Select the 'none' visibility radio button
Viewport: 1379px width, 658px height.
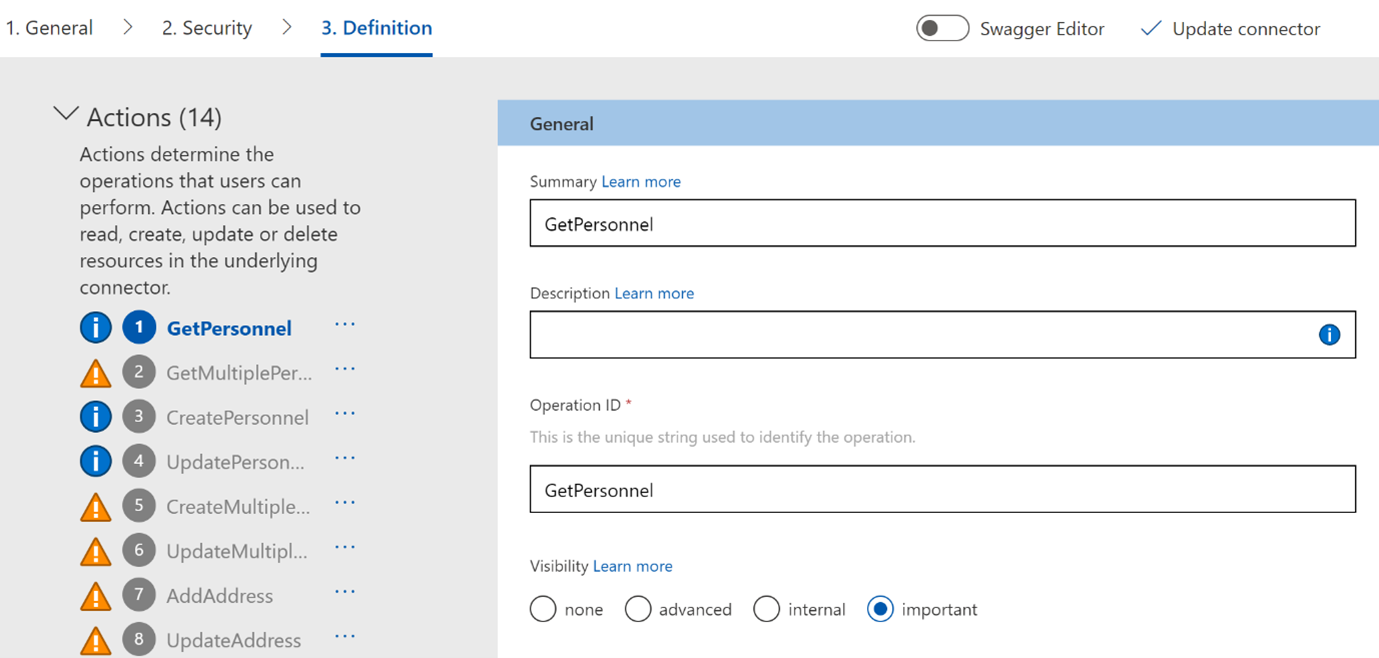tap(543, 609)
